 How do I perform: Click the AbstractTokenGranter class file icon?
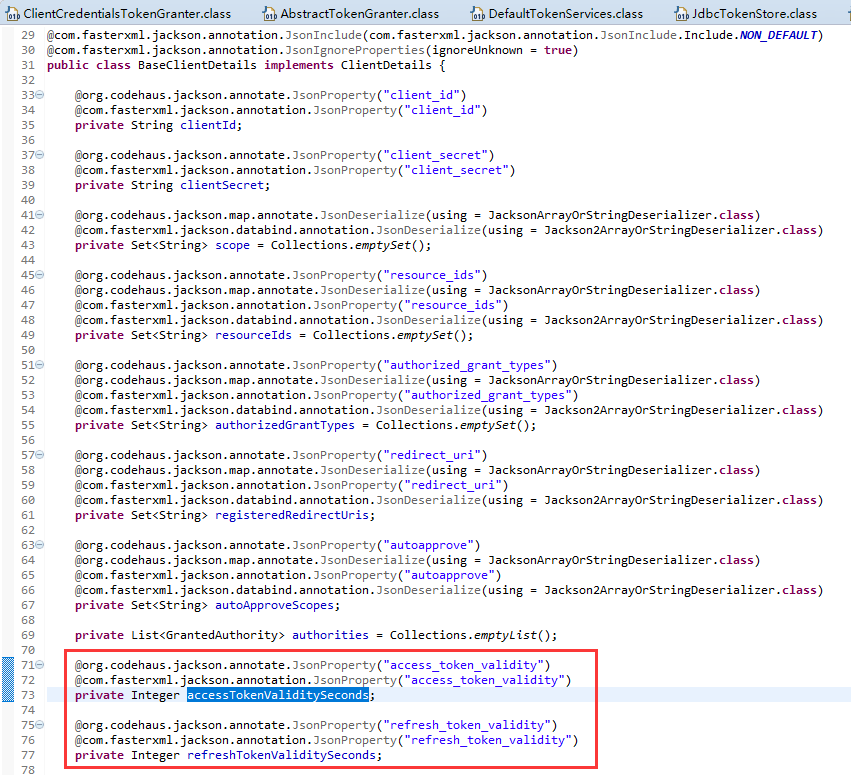point(269,14)
